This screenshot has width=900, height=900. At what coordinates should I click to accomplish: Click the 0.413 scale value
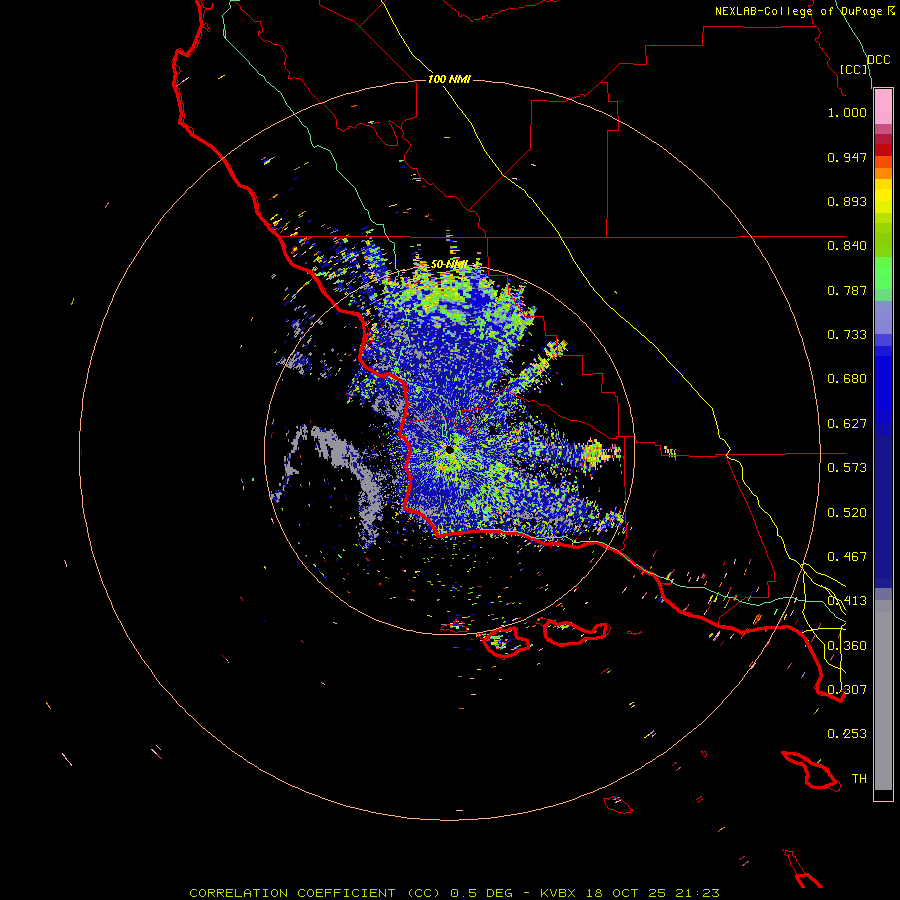click(847, 601)
